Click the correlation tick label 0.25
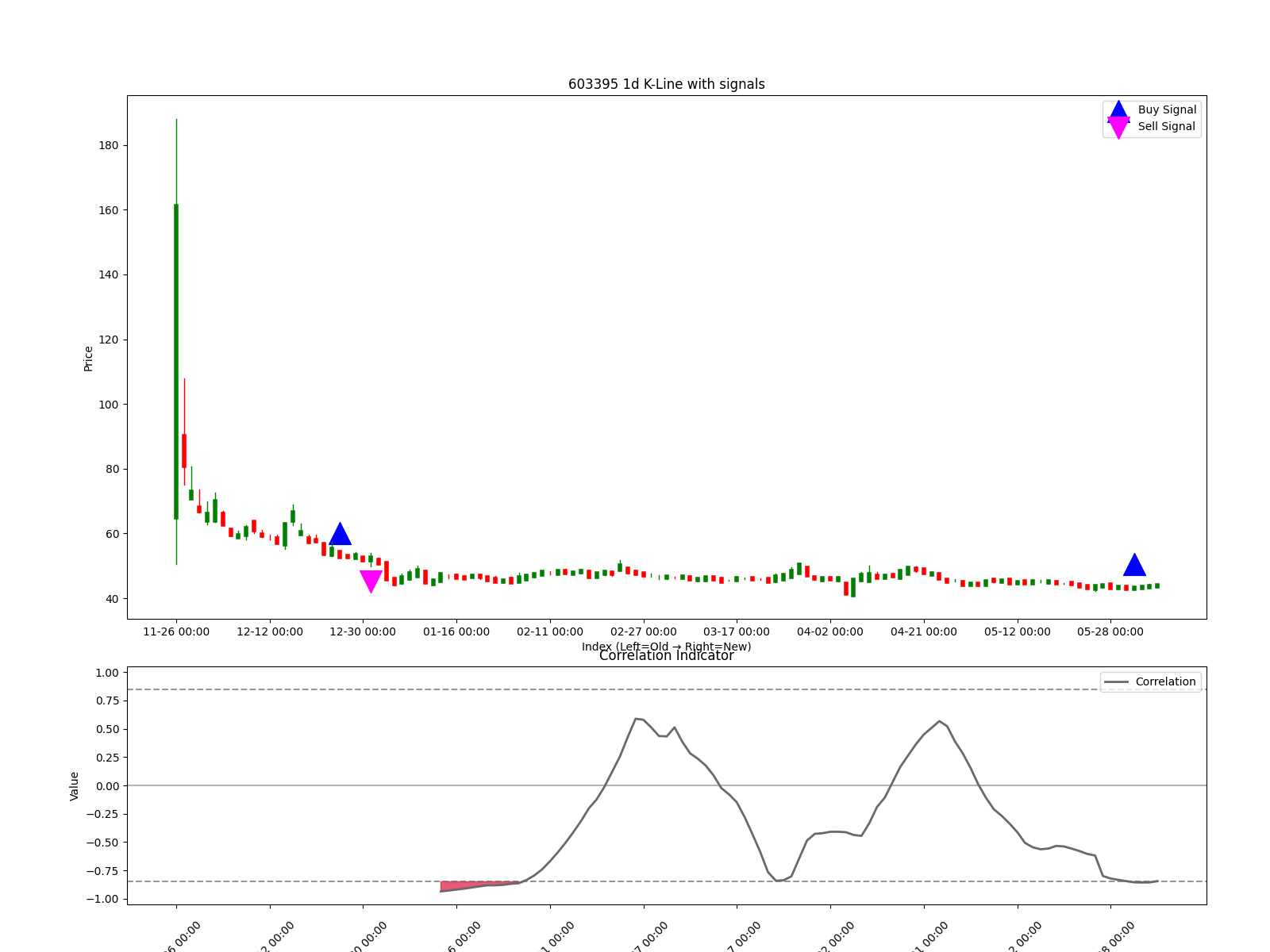The height and width of the screenshot is (952, 1270). tap(106, 758)
